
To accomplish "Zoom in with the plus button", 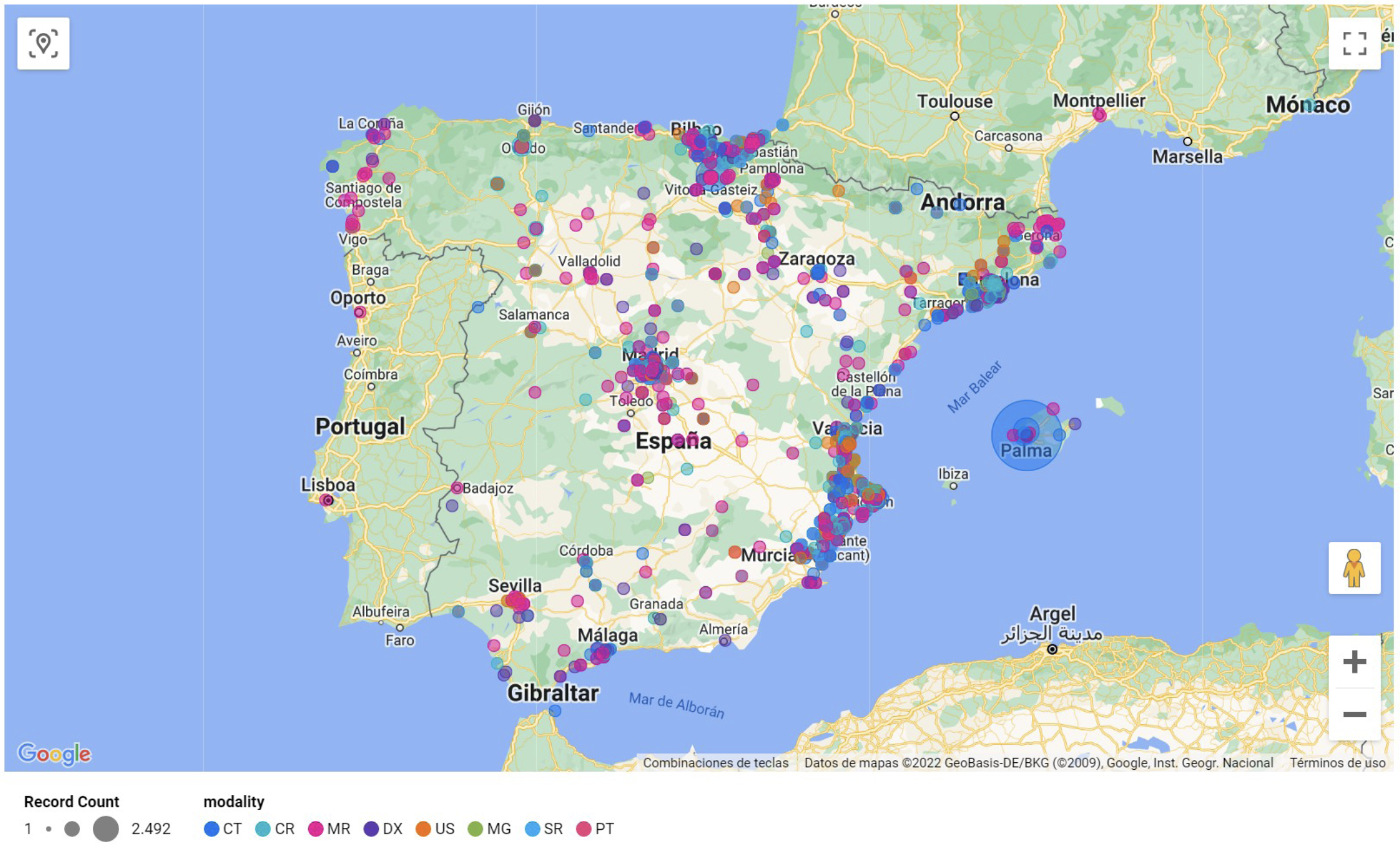I will [x=1354, y=662].
